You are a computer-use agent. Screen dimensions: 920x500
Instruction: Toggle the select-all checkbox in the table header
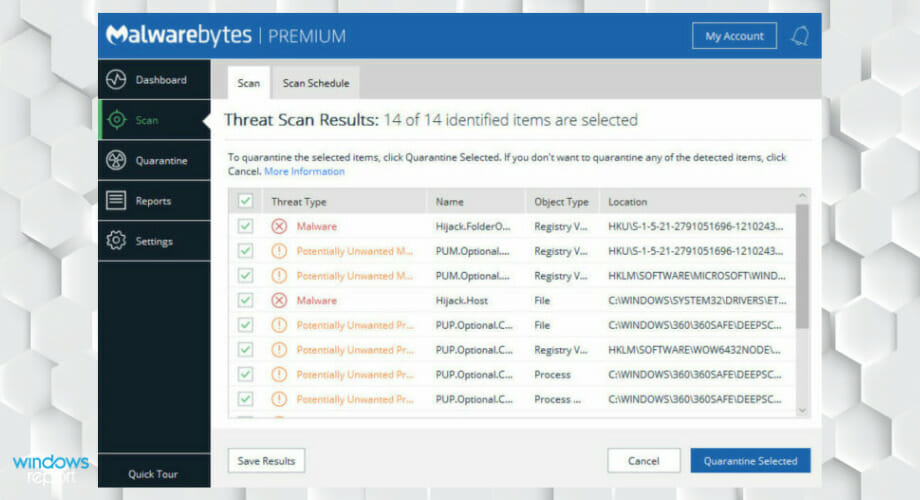tap(245, 201)
